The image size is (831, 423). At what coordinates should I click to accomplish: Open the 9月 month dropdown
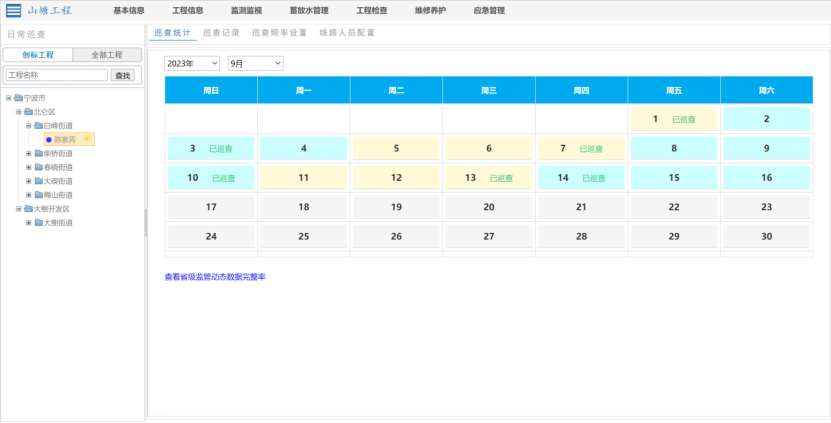tap(255, 64)
